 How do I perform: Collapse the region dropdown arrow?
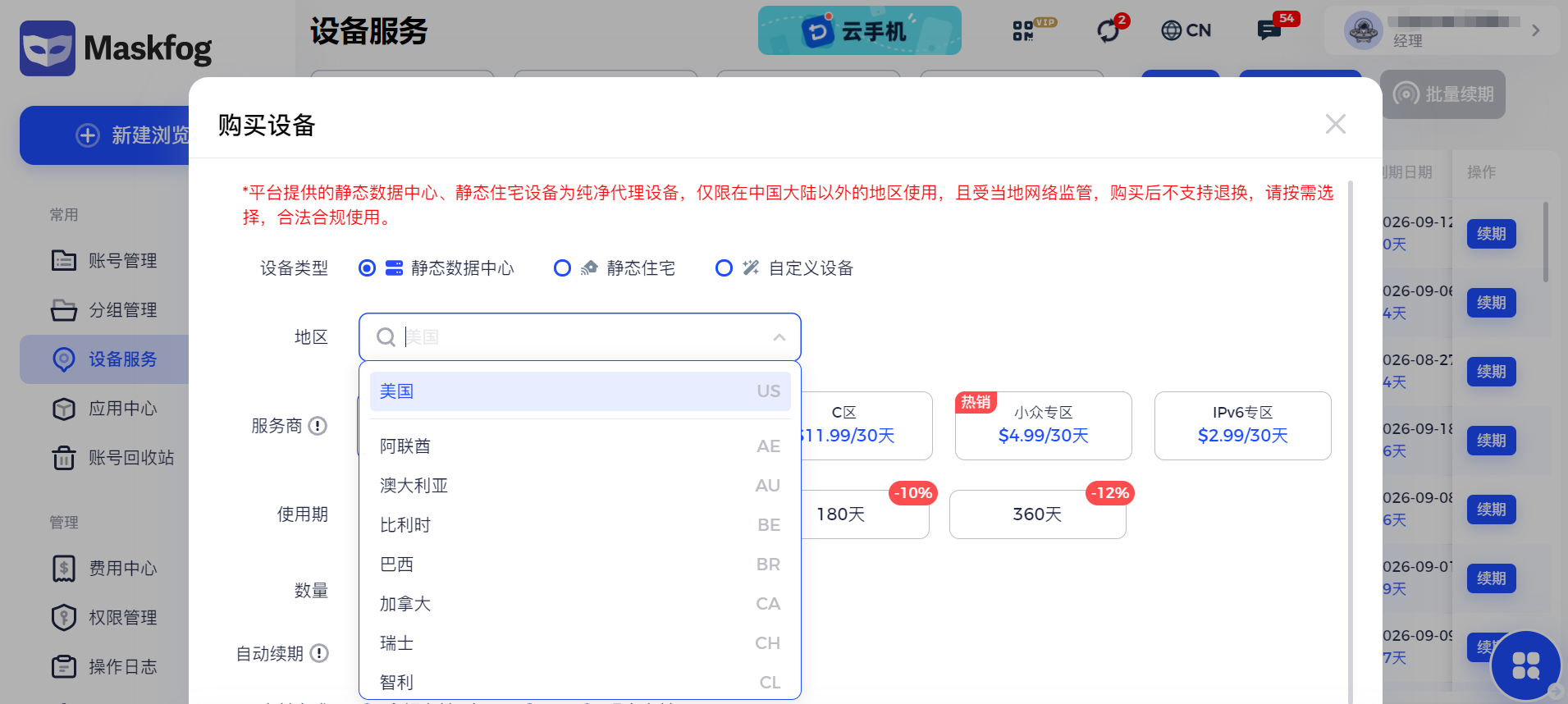tap(779, 337)
